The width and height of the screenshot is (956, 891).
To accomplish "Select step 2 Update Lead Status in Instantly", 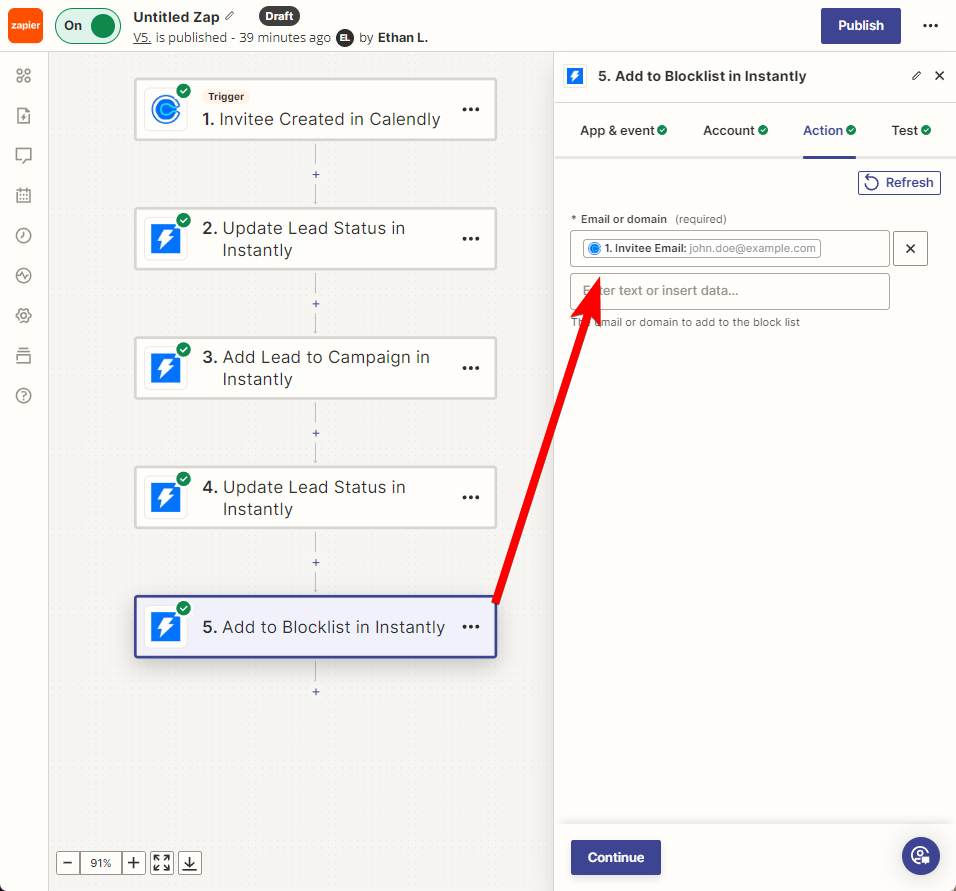I will [315, 239].
